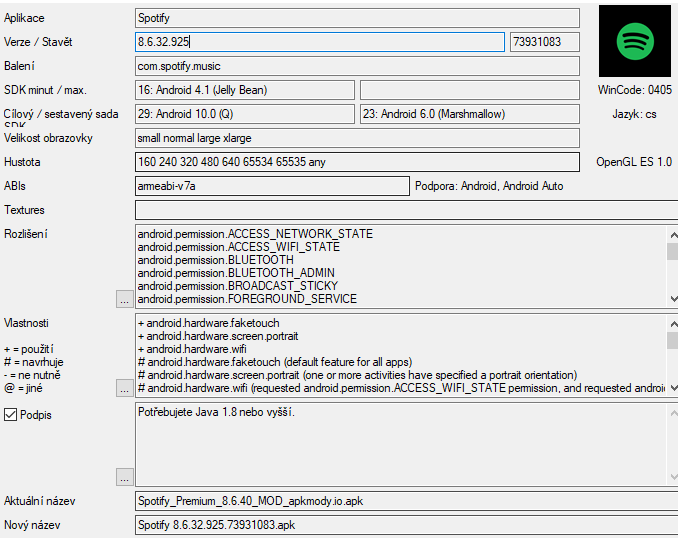Click the SDK min field Android 4.1
This screenshot has width=678, height=538.
(245, 90)
